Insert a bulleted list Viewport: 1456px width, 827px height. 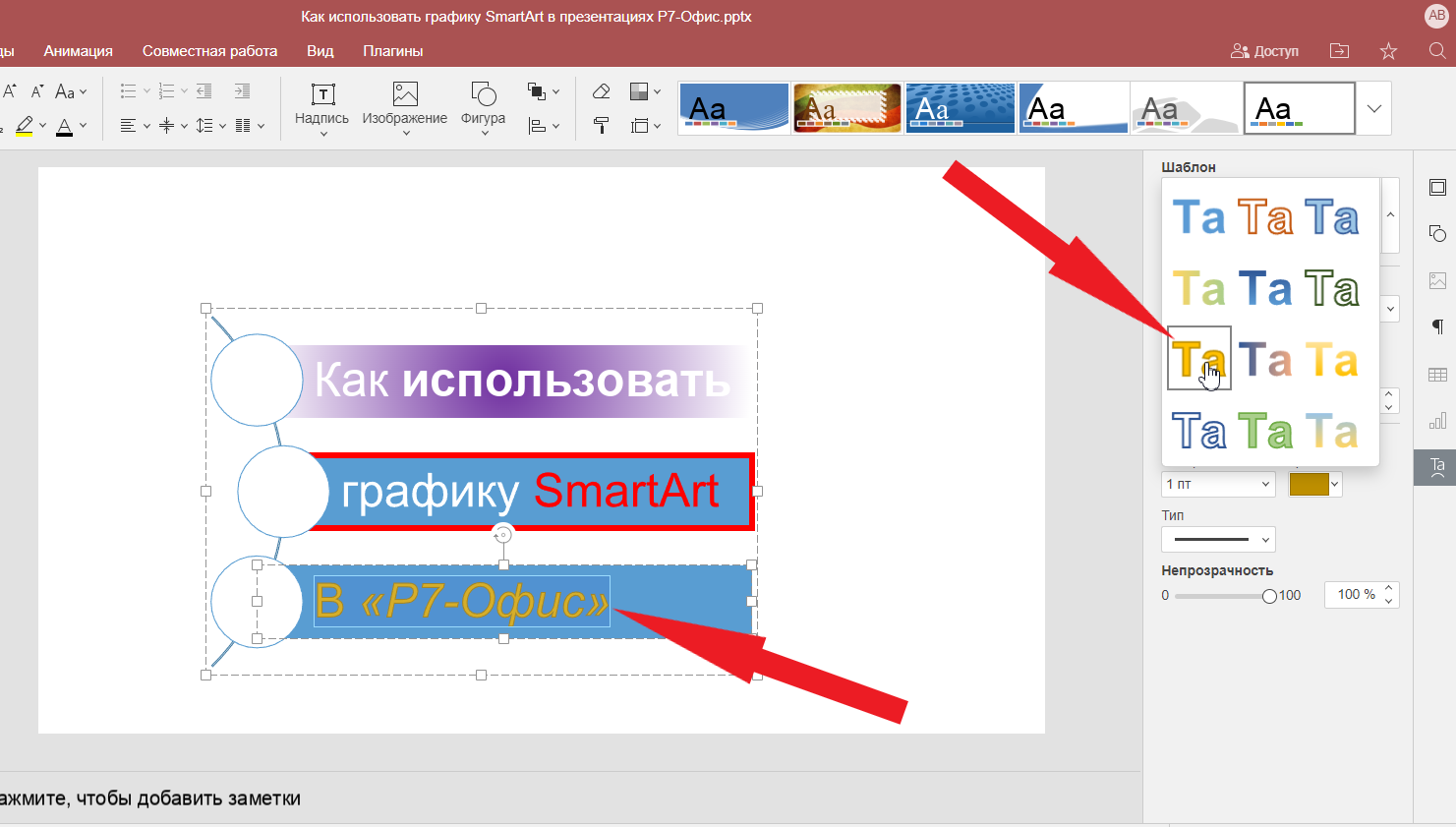click(x=128, y=91)
